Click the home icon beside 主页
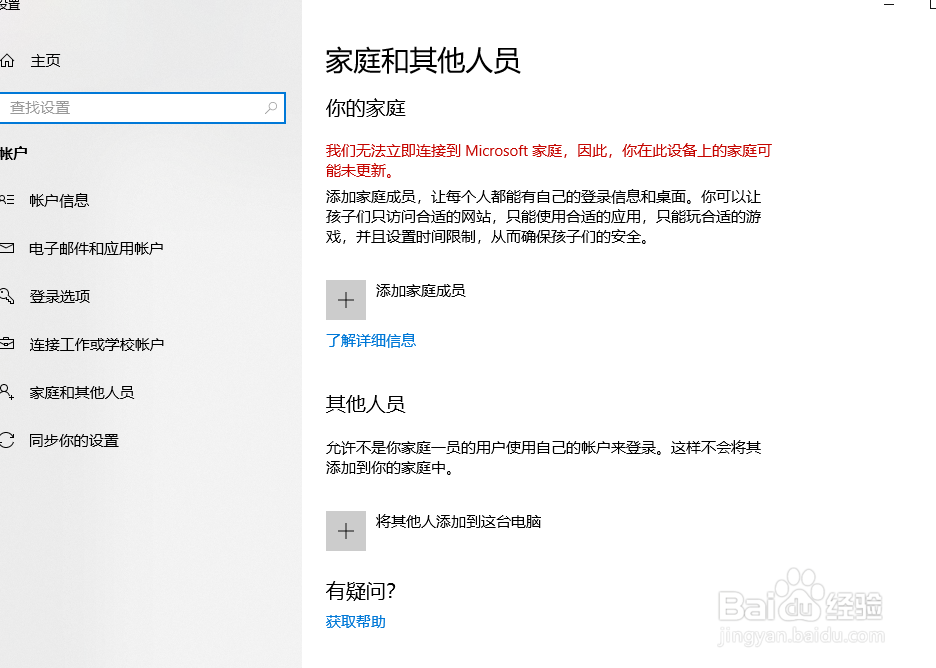Screen dimensions: 936x668 (7, 60)
